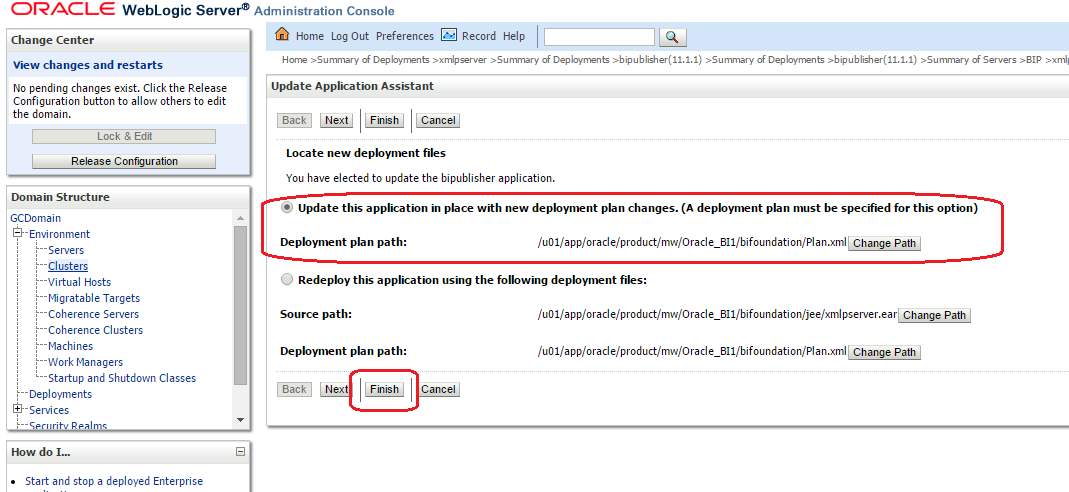Open Services in Domain Structure tree
The height and width of the screenshot is (492, 1069).
(49, 410)
